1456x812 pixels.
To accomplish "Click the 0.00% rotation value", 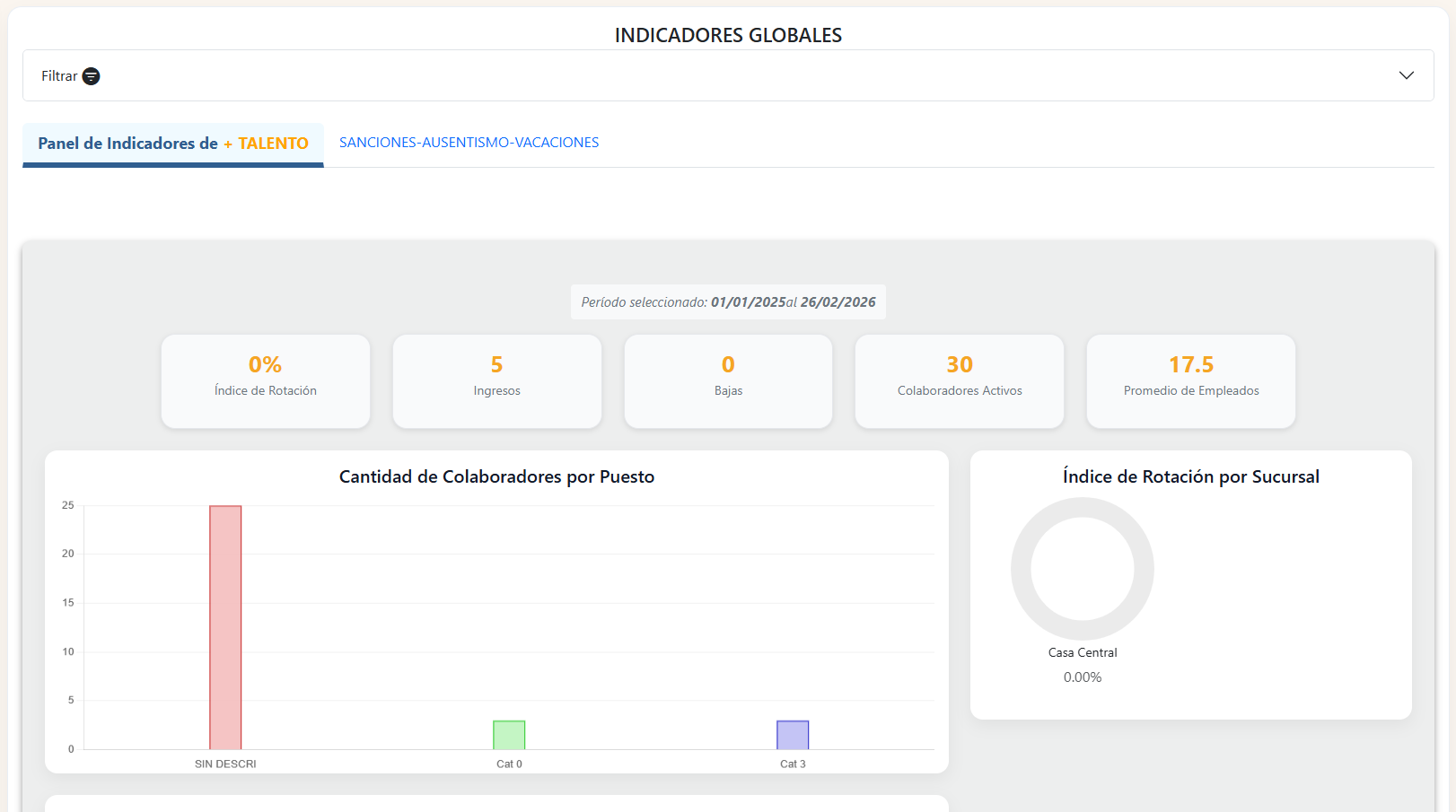I will coord(1083,677).
